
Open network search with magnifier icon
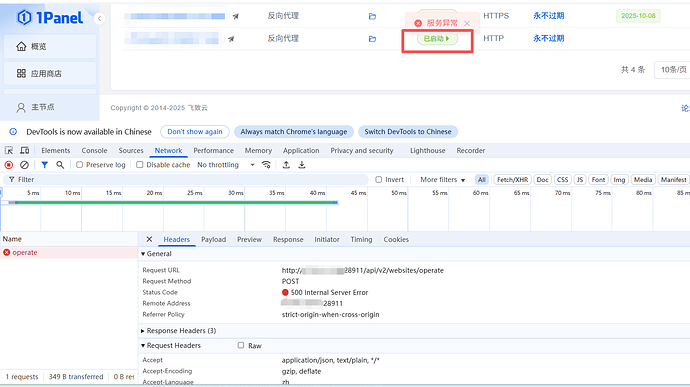point(60,165)
